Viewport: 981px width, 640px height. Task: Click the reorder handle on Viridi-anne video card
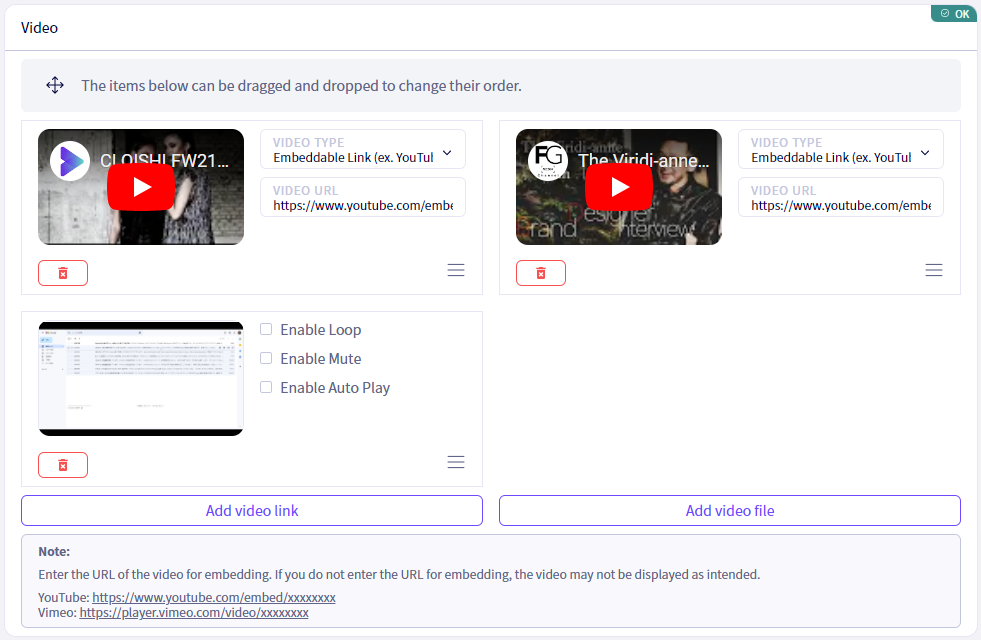933,270
